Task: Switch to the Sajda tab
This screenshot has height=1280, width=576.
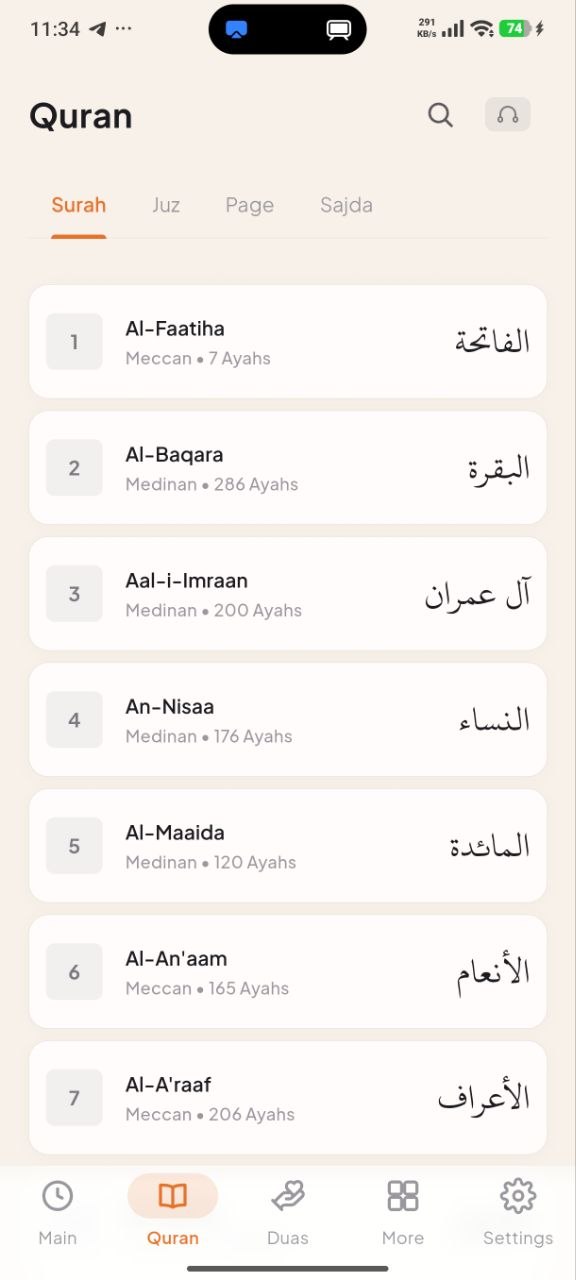Action: pyautogui.click(x=346, y=205)
